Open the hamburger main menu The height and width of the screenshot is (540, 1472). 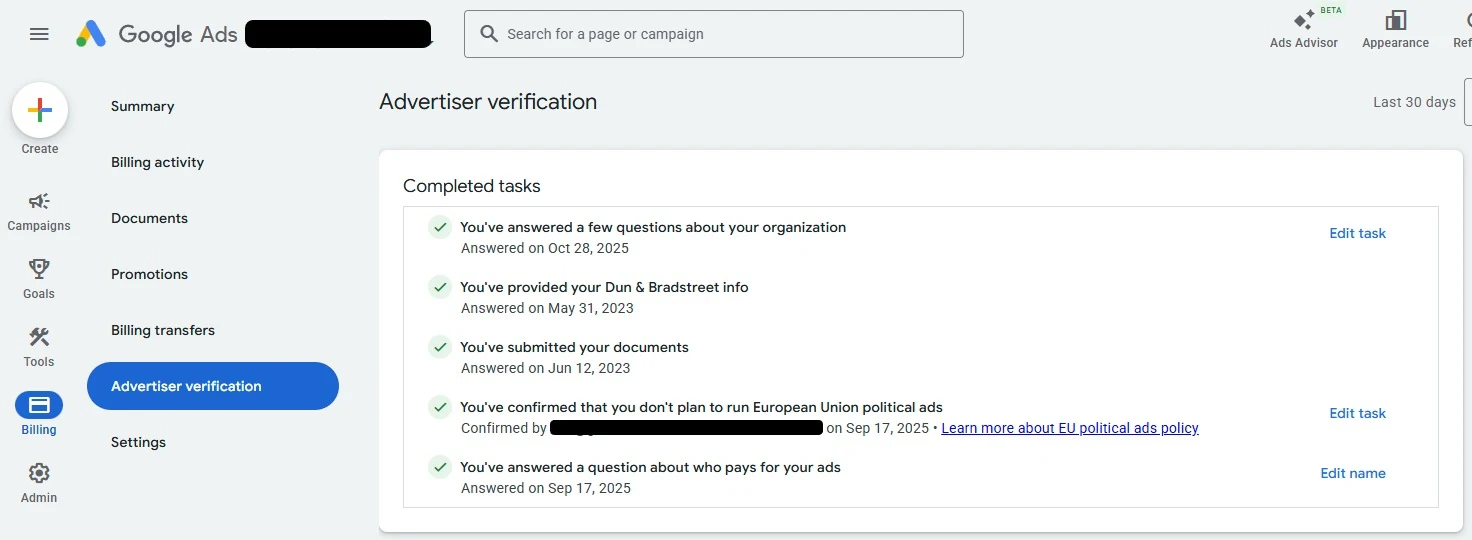coord(39,34)
